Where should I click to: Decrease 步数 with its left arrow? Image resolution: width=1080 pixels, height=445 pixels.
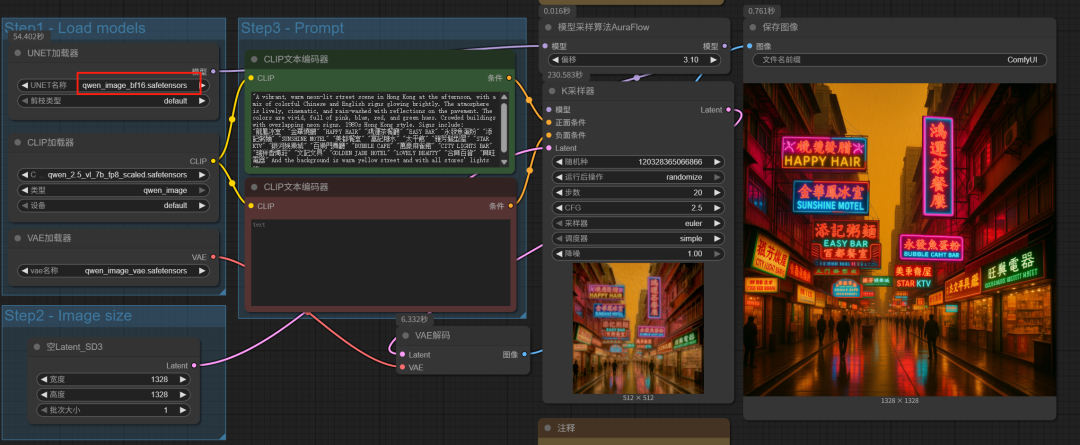(x=560, y=193)
